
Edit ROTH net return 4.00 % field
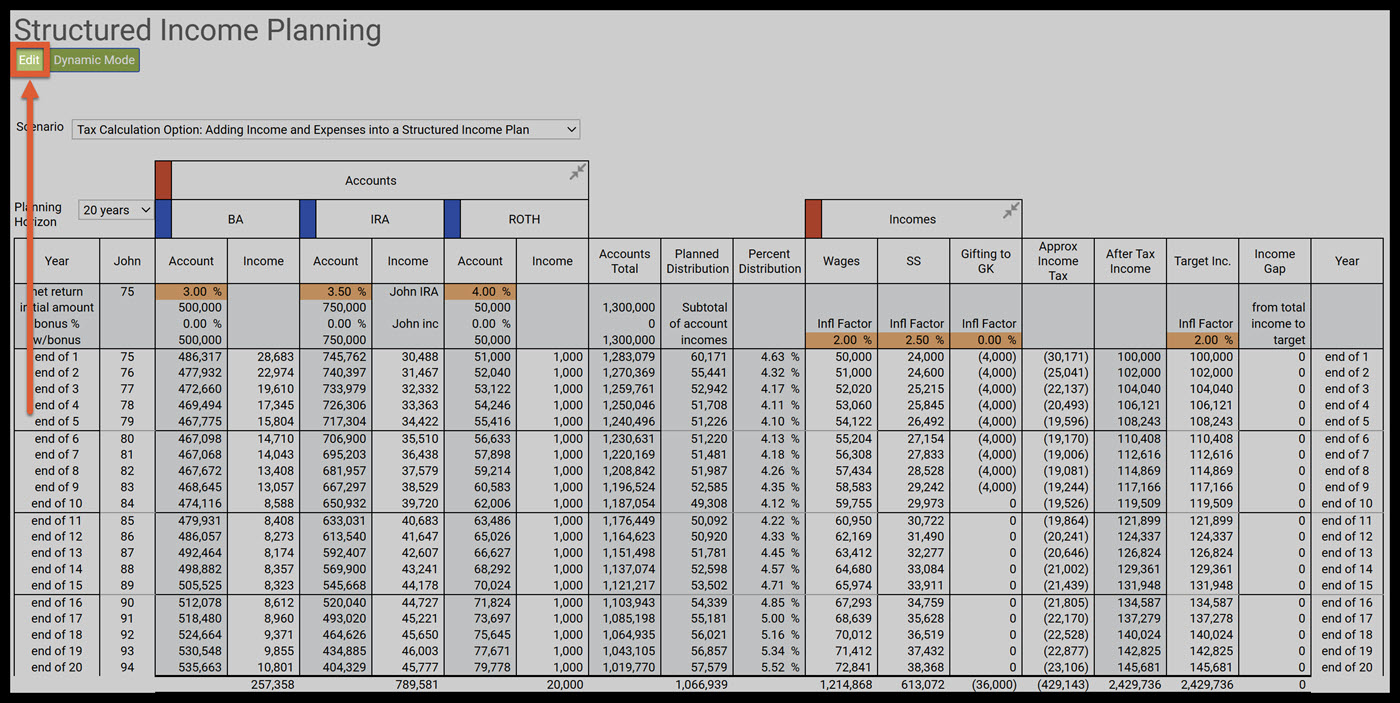coord(480,291)
